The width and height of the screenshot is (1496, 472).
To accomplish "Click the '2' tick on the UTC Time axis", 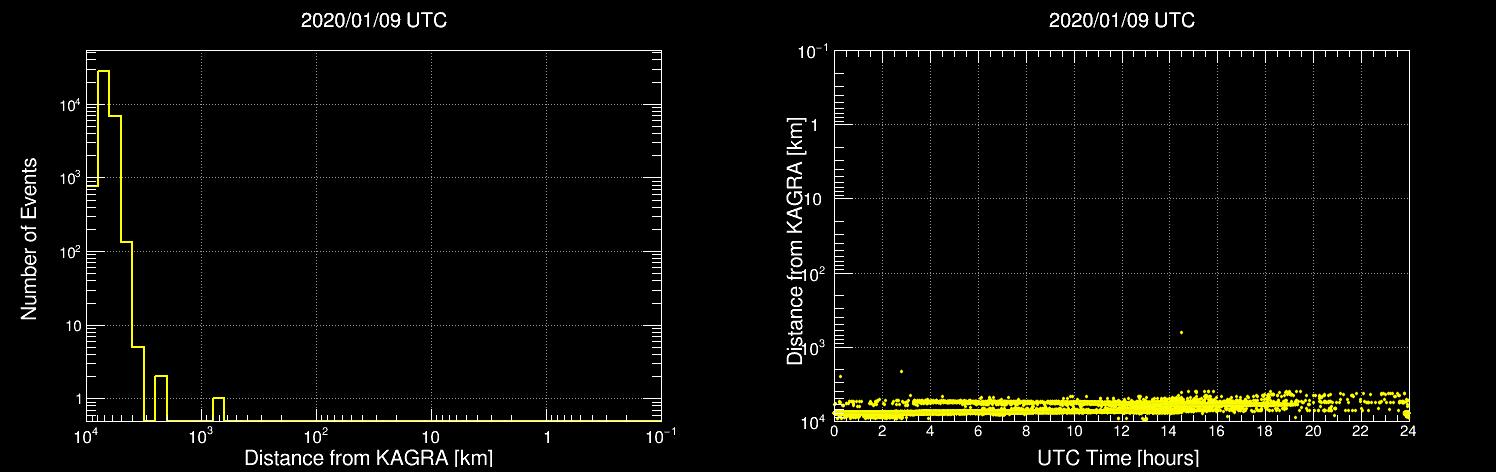I will 883,431.
